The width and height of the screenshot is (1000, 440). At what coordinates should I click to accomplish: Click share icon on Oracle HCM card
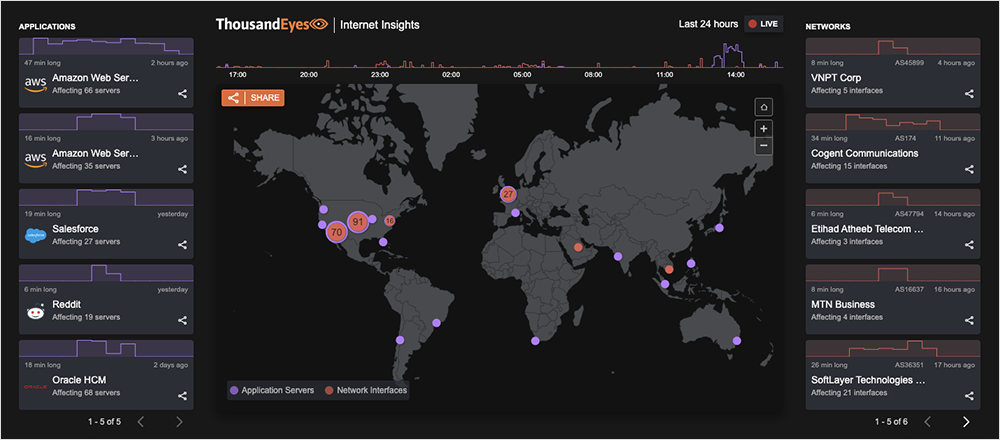[x=182, y=395]
